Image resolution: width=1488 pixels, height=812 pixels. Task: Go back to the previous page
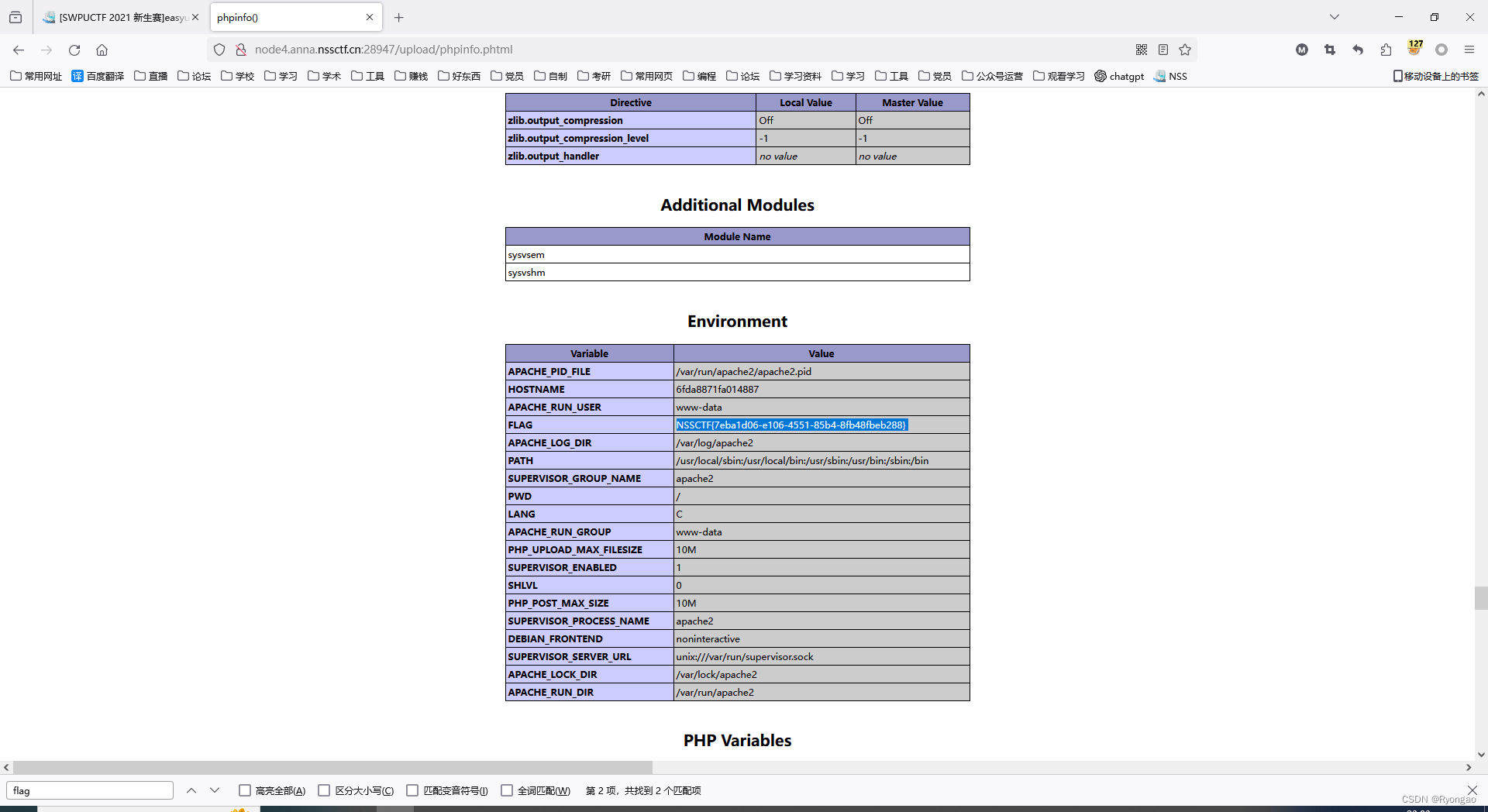[x=19, y=50]
